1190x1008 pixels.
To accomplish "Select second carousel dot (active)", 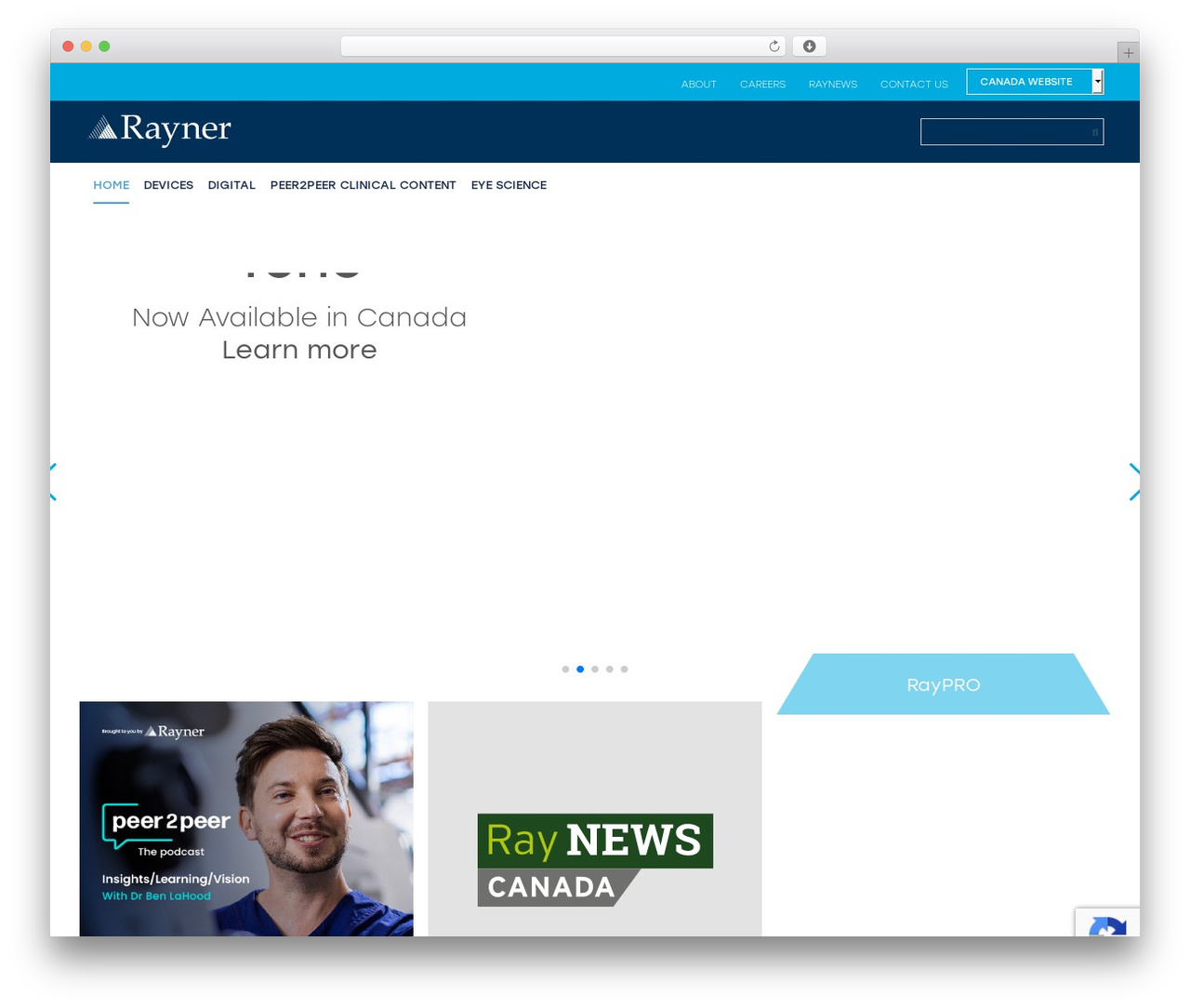I will point(580,669).
